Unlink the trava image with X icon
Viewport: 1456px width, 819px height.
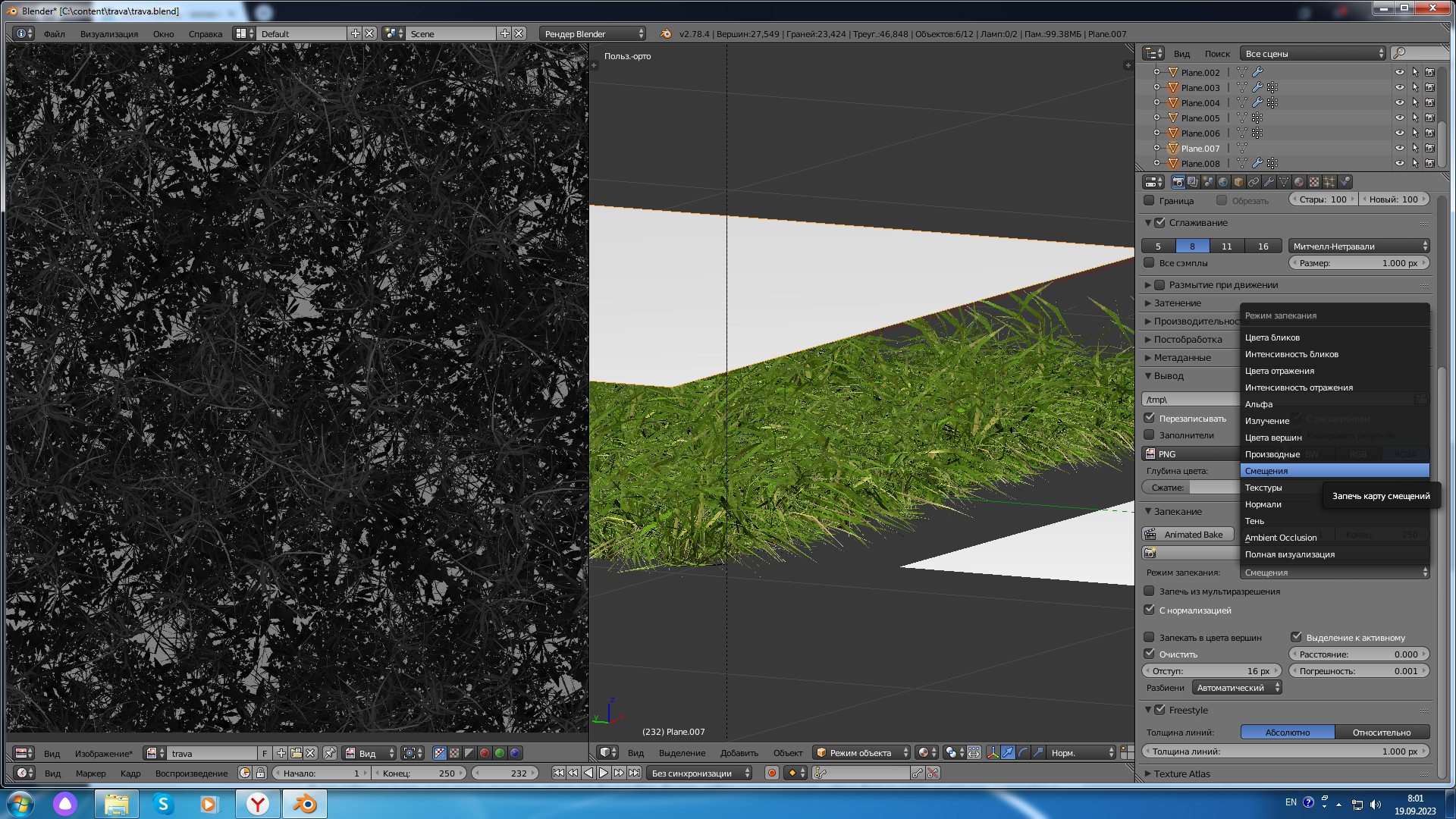coord(310,753)
